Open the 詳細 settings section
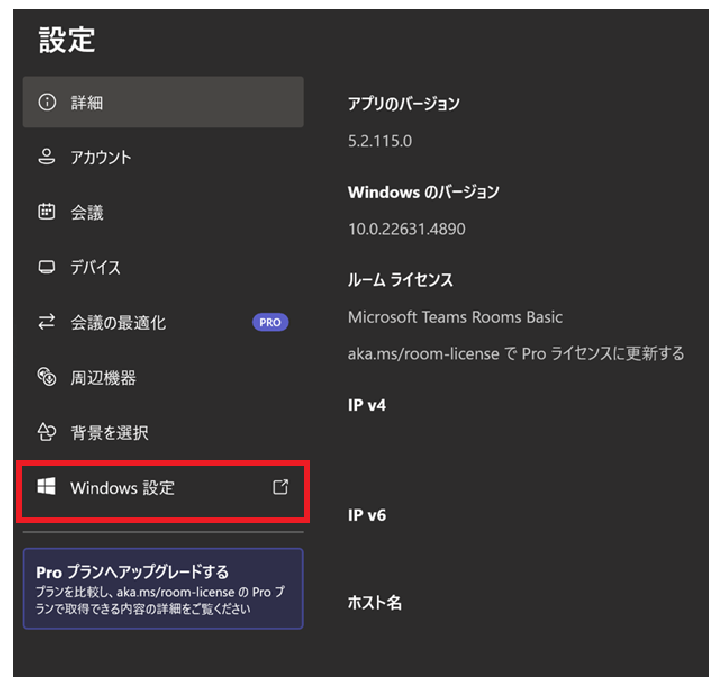The width and height of the screenshot is (709, 679). click(163, 102)
